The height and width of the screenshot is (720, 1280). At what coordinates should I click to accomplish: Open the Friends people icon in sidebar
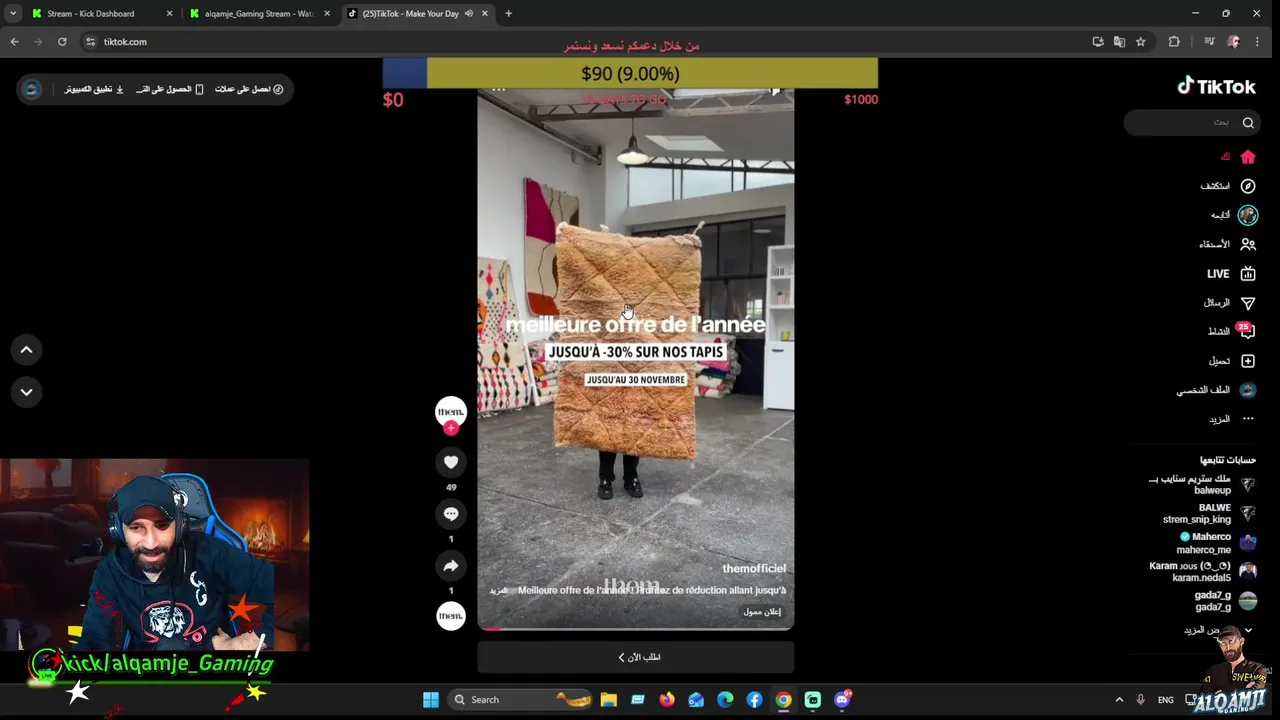coord(1248,244)
